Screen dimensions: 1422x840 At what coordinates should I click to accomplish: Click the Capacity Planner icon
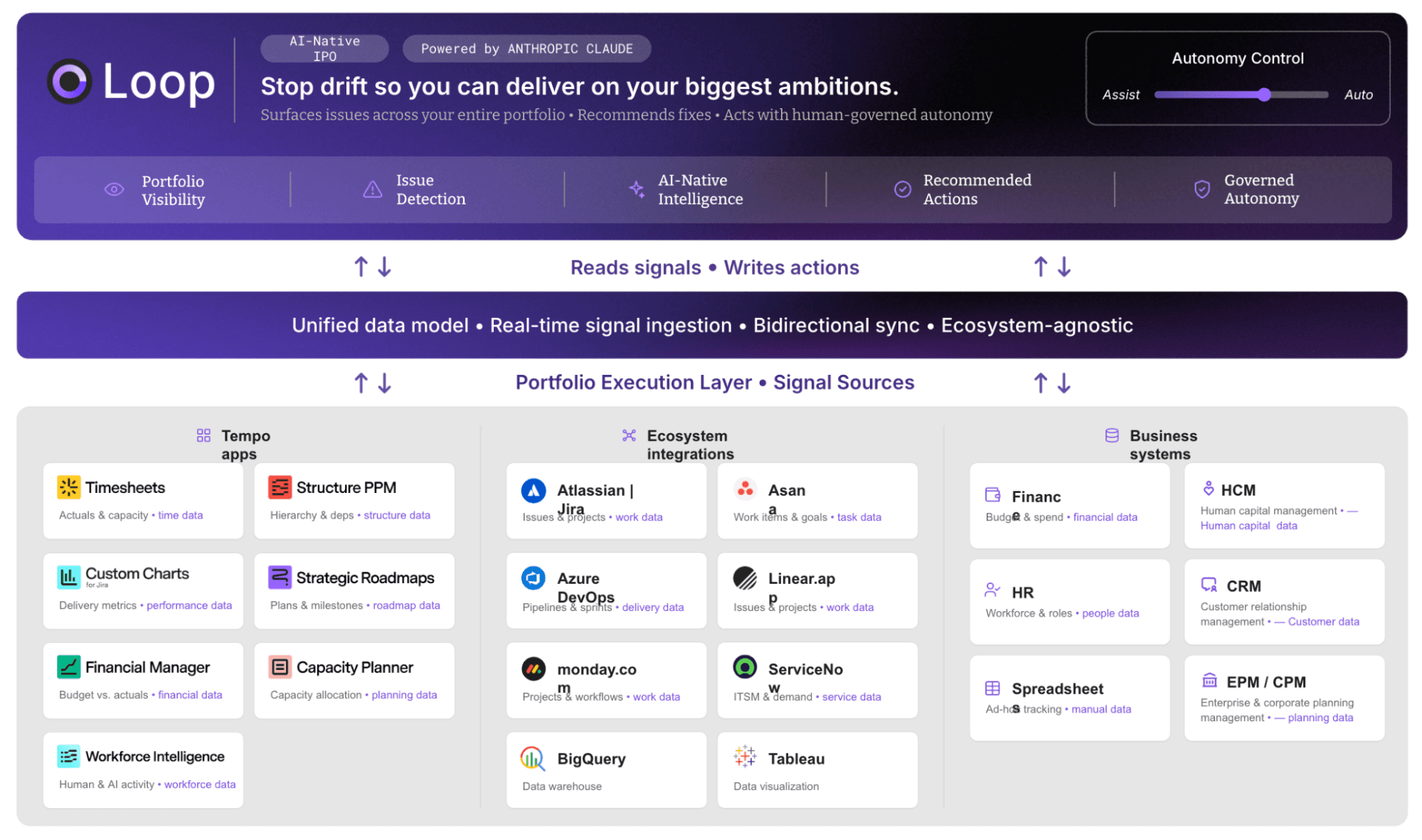[280, 666]
